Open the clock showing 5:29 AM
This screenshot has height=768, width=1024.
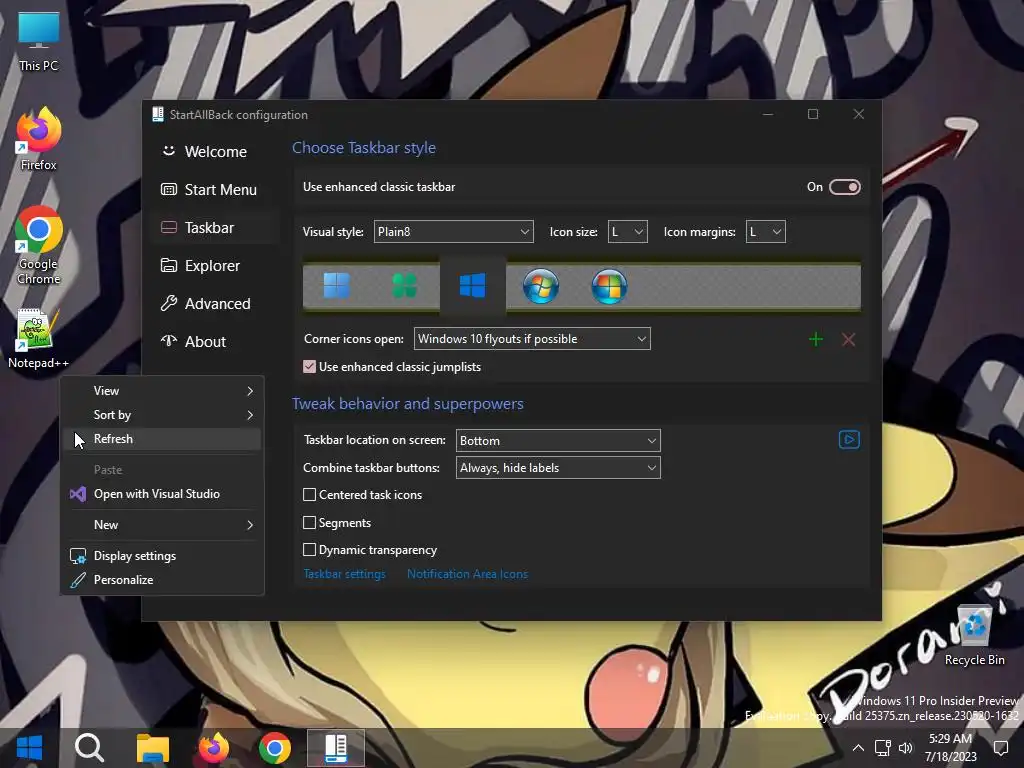pyautogui.click(x=950, y=748)
